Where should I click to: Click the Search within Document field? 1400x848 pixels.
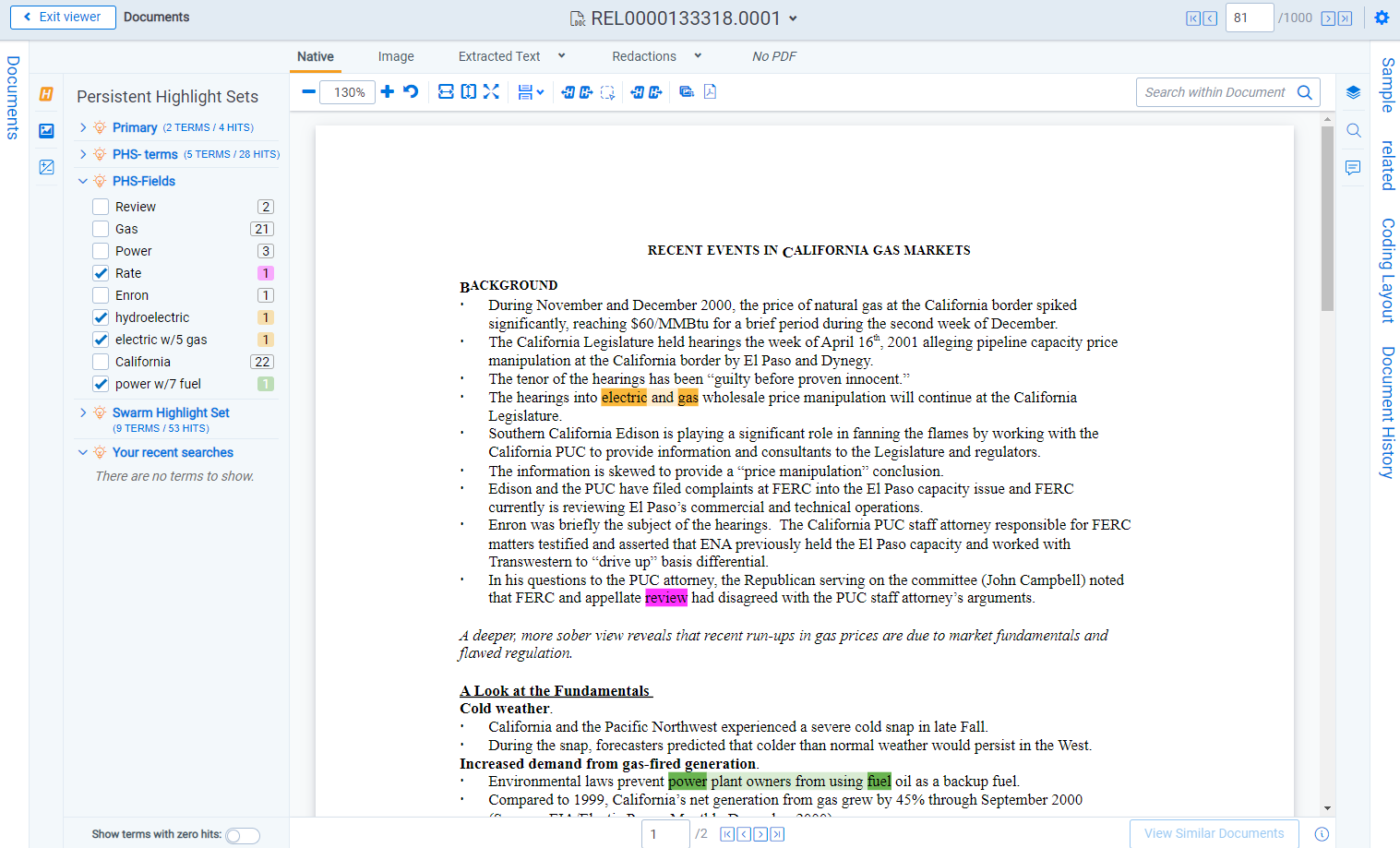tap(1228, 92)
